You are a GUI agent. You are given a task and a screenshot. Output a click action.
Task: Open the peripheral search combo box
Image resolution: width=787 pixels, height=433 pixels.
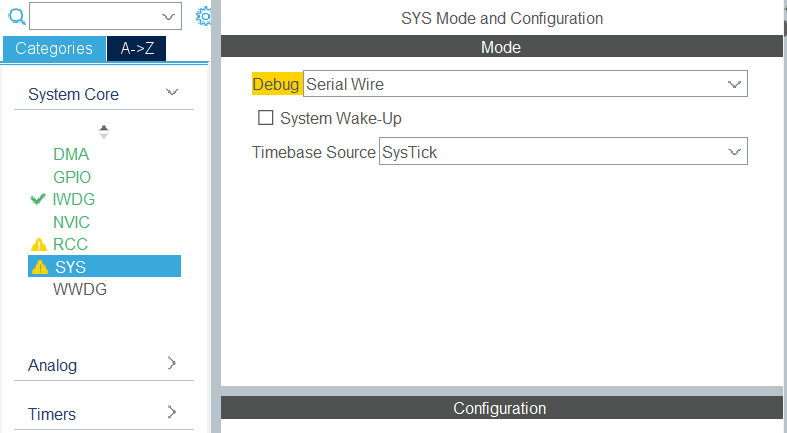coord(105,16)
